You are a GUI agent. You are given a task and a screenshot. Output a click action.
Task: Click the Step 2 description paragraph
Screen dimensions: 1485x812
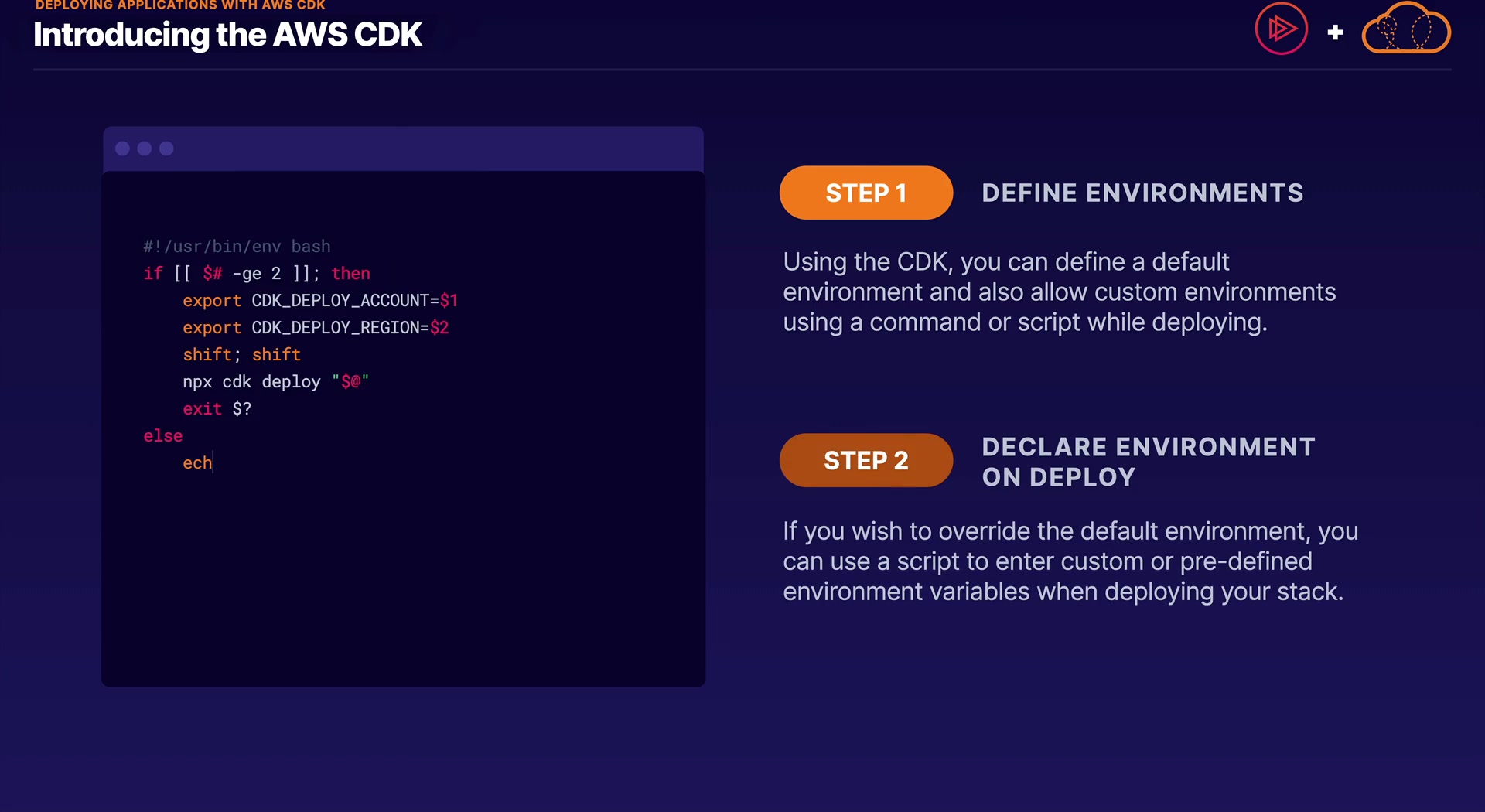(1070, 561)
